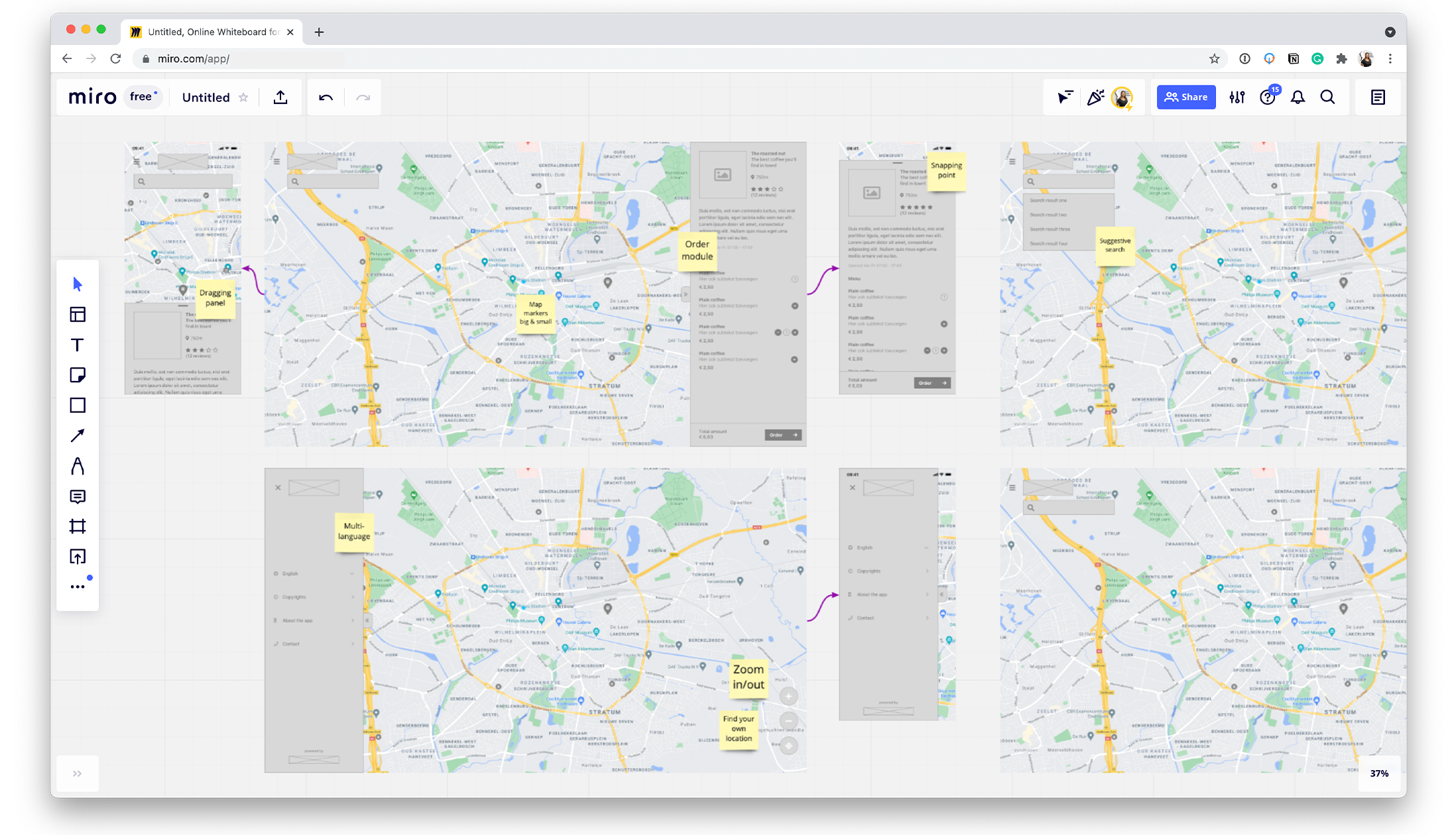Open notifications from the bell menu
1456x835 pixels.
(1298, 97)
